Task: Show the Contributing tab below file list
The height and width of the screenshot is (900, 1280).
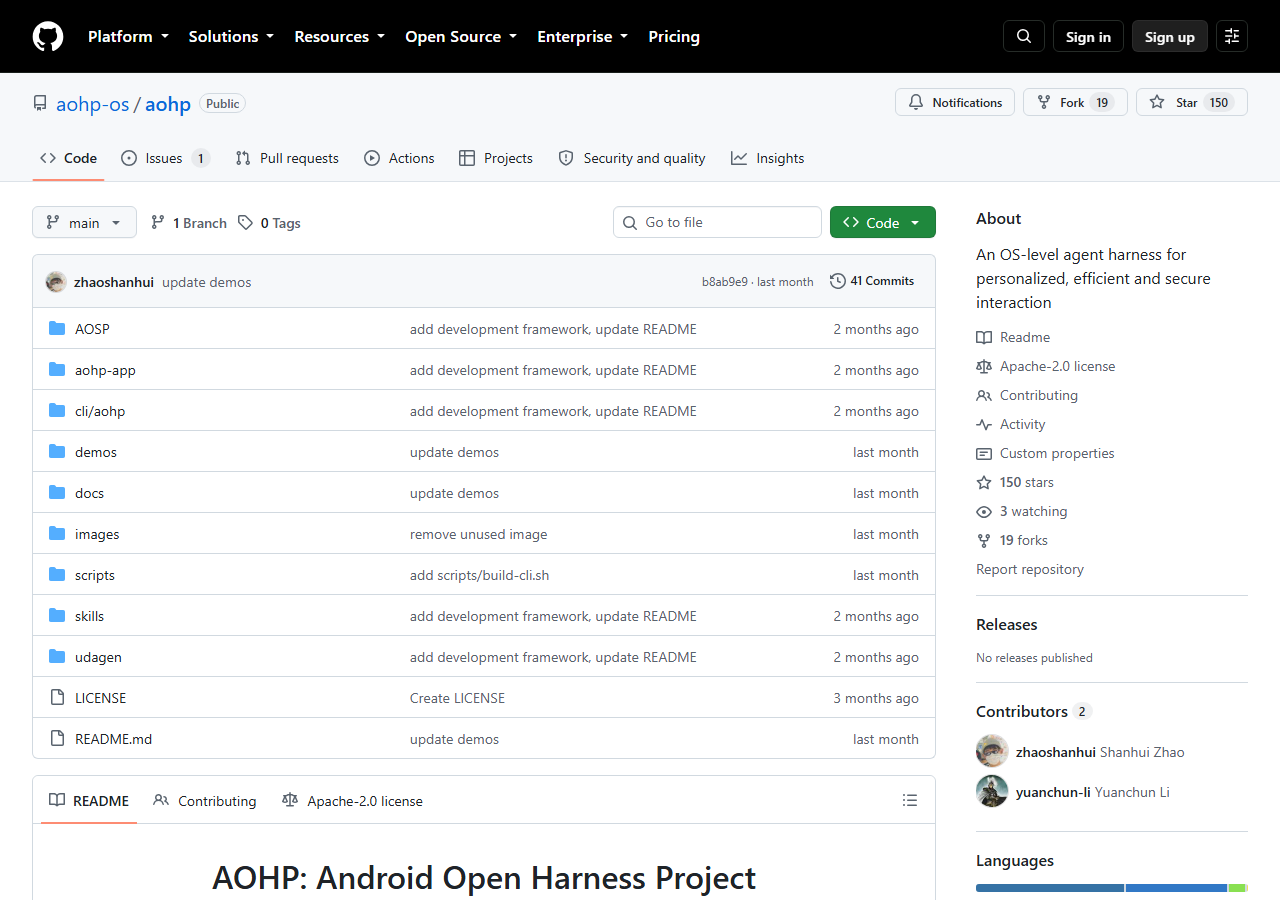Action: point(205,801)
